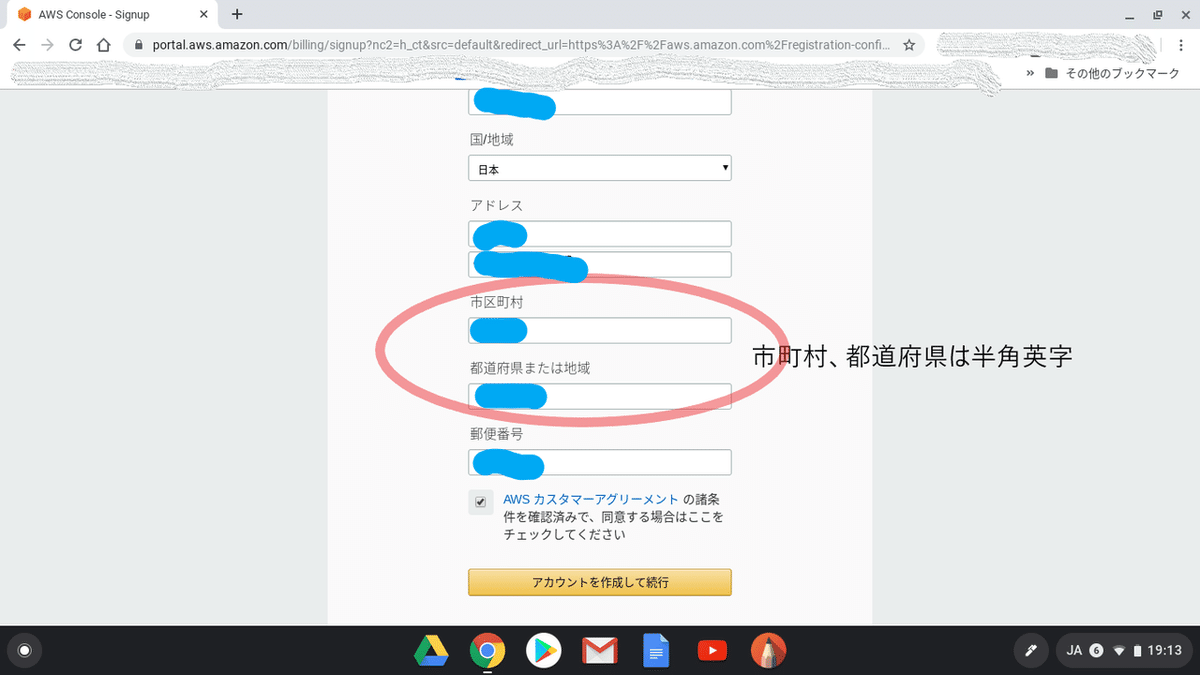Viewport: 1200px width, 675px height.
Task: Open Google Drive from the shelf
Action: pos(431,650)
